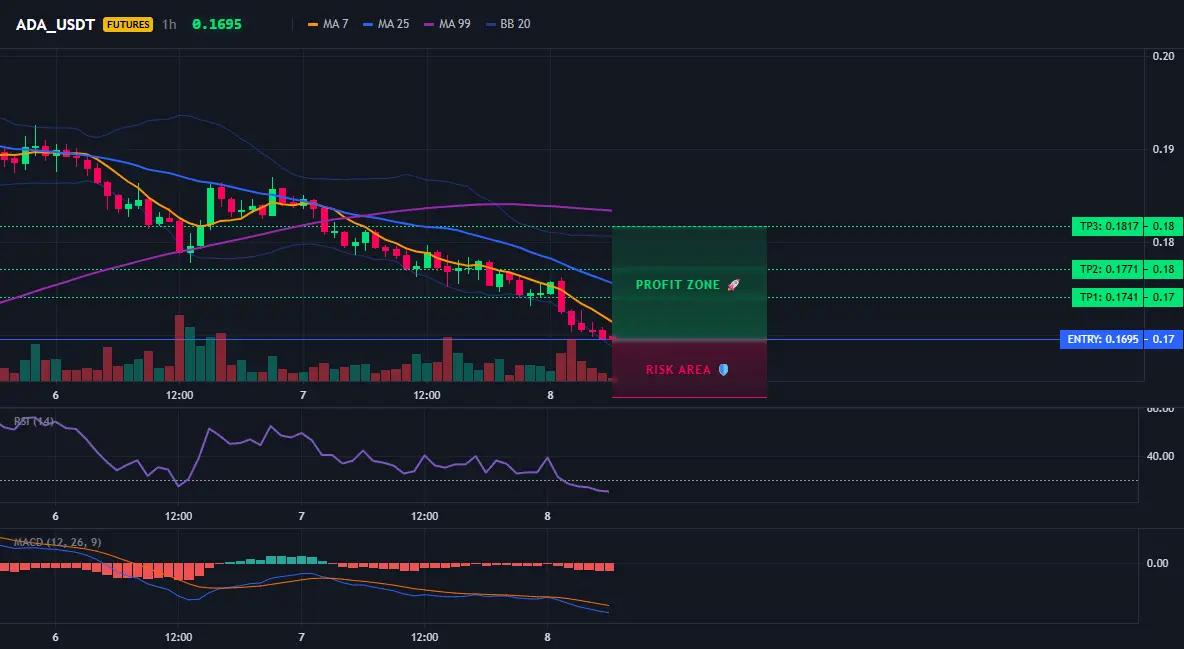
Task: Click the 0.00 MACD axis label
Action: 1158,563
